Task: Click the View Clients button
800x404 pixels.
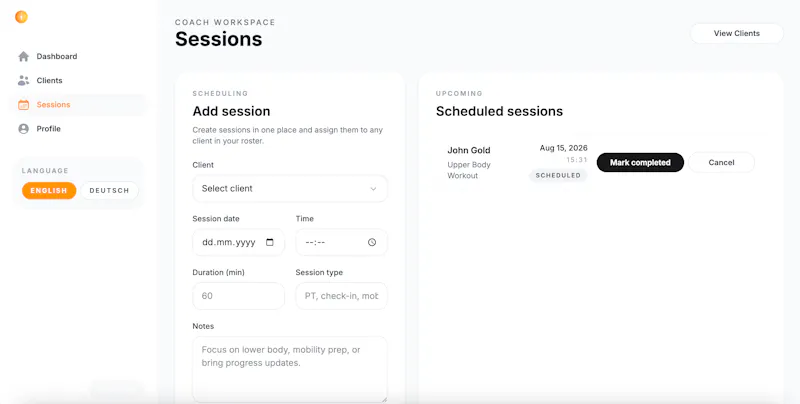Action: tap(737, 33)
